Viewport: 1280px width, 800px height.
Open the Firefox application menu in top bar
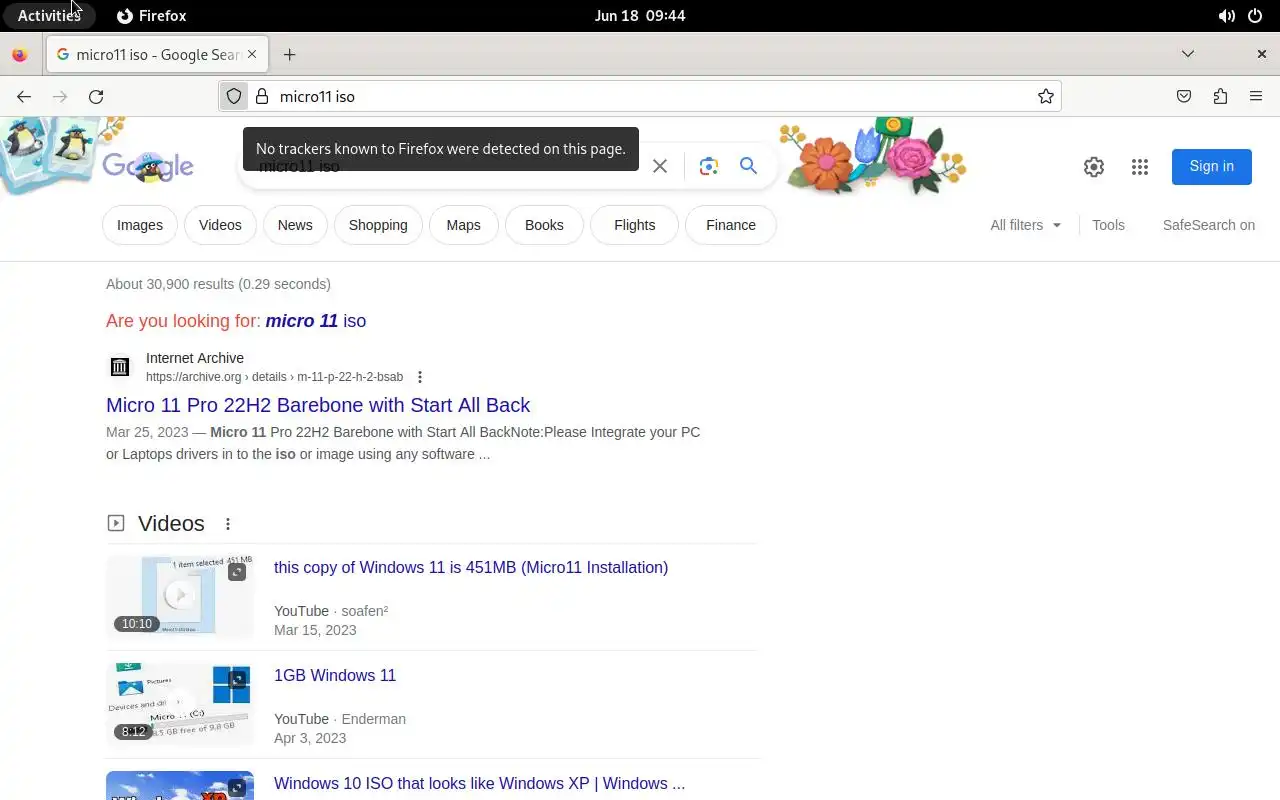tap(152, 15)
